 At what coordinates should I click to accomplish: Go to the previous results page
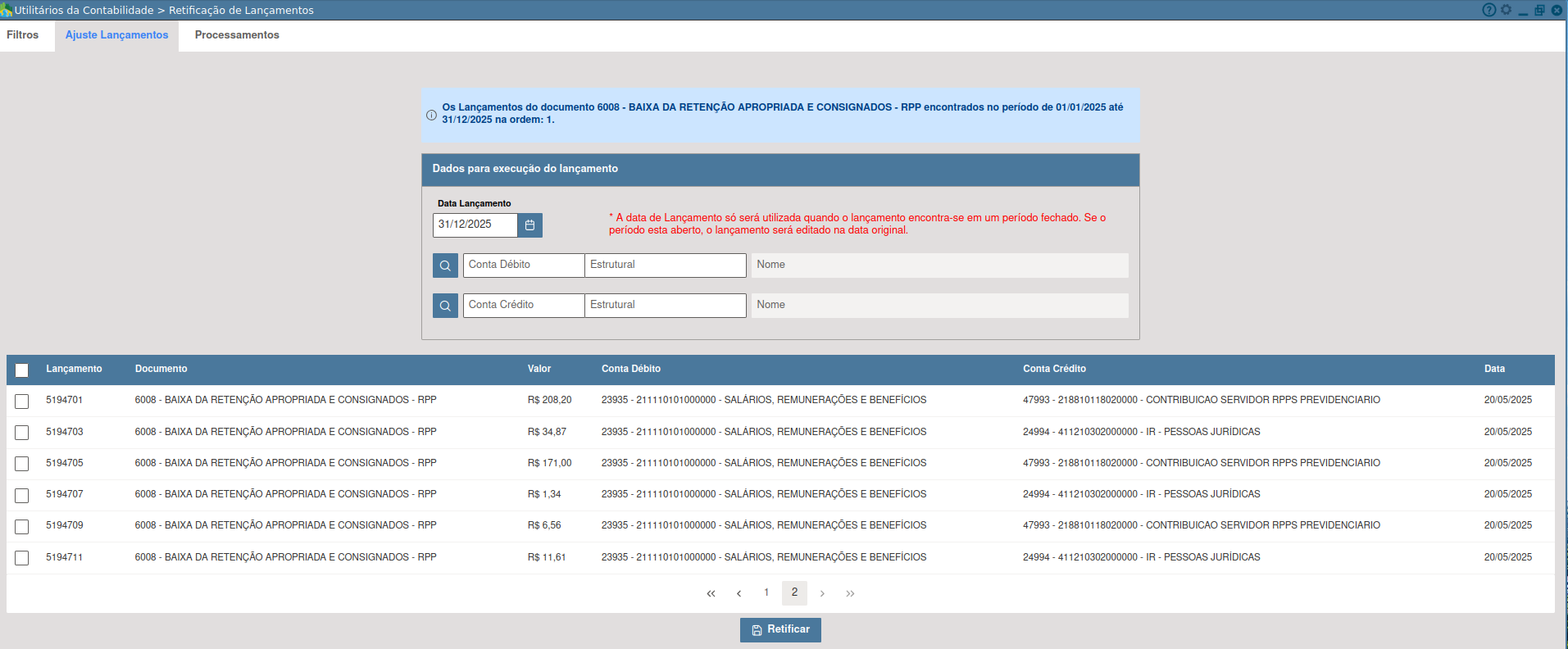(x=739, y=593)
